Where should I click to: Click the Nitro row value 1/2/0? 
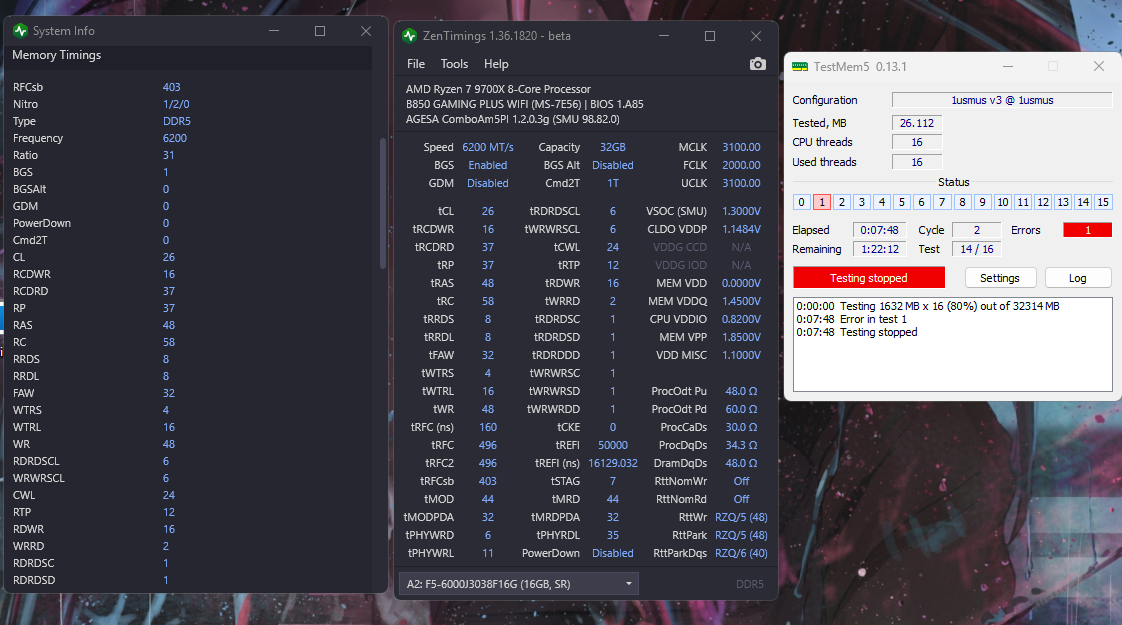(x=176, y=104)
